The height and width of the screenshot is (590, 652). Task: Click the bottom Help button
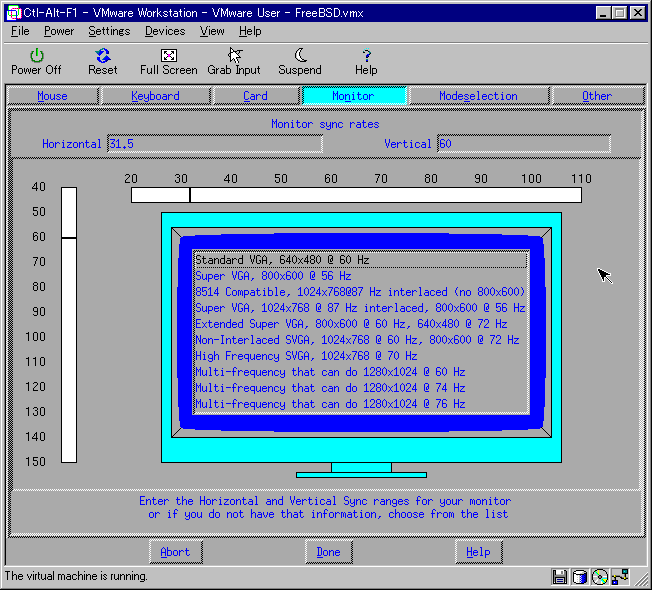(x=479, y=552)
